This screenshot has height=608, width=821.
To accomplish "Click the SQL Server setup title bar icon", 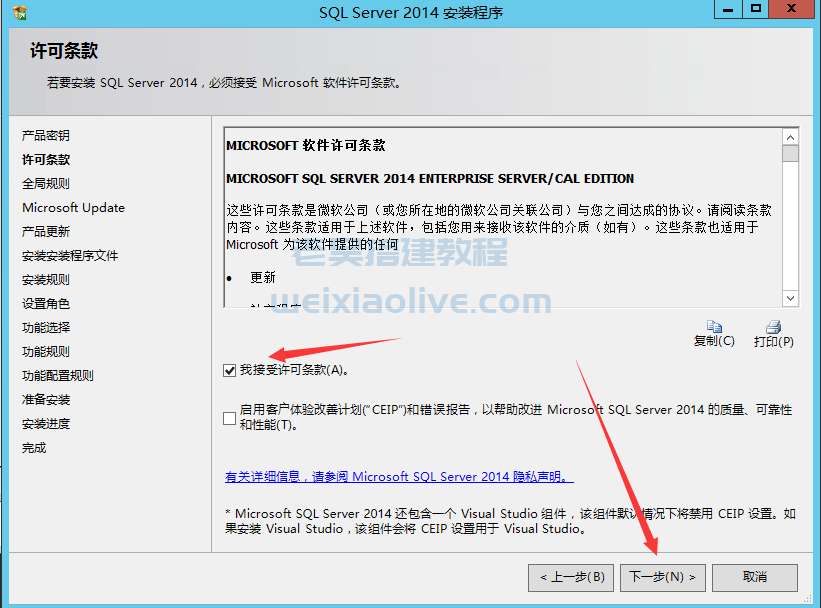I will pyautogui.click(x=15, y=12).
